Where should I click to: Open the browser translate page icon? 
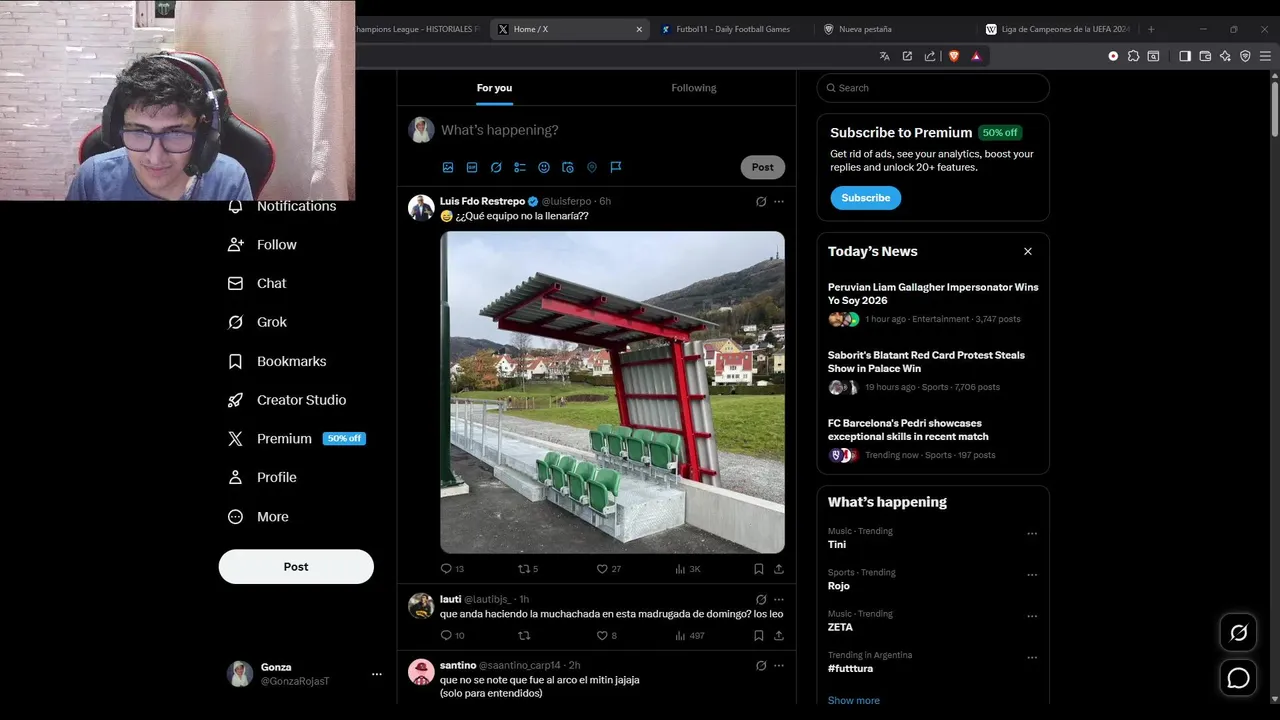click(x=884, y=56)
